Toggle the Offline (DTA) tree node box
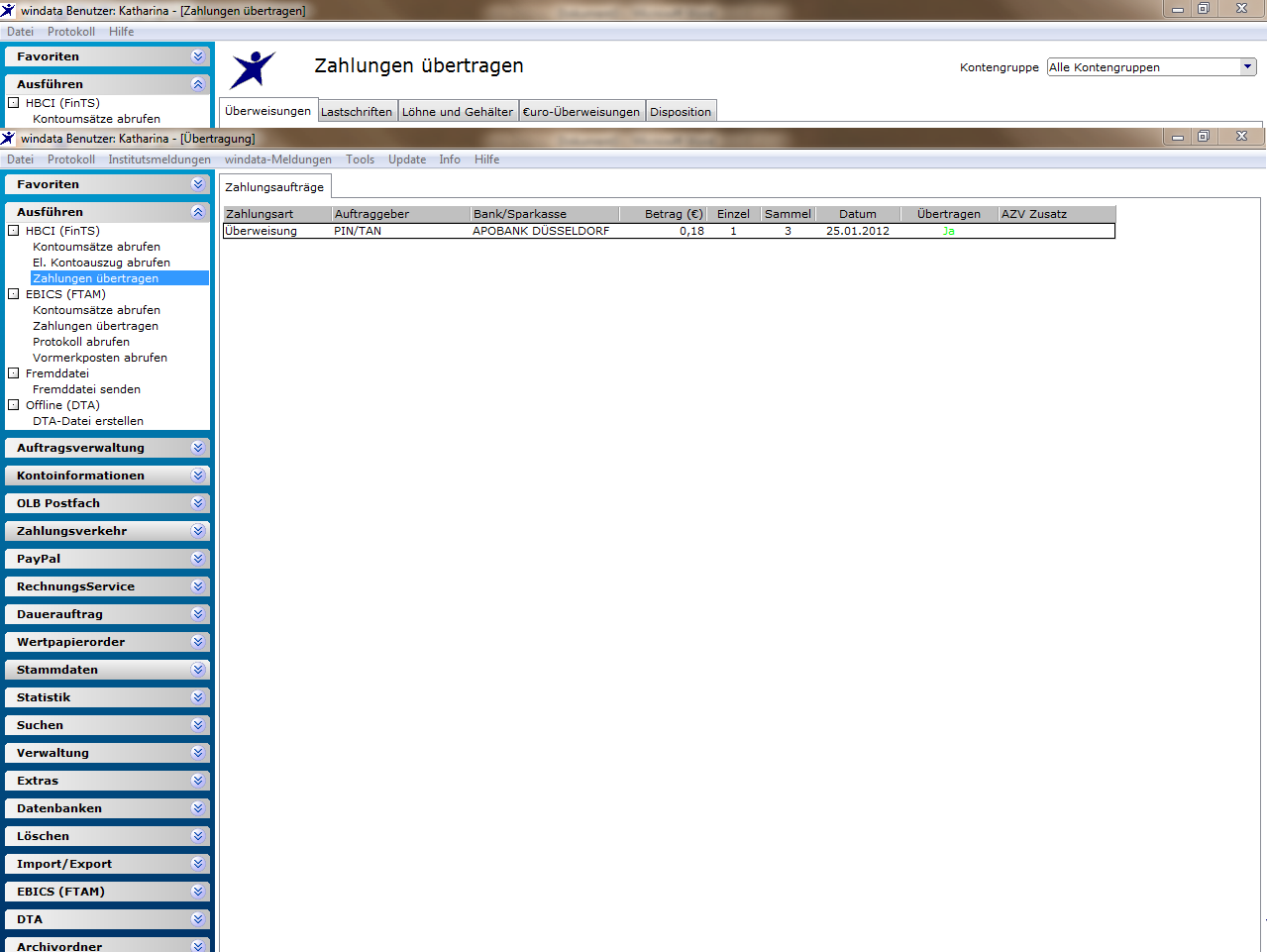This screenshot has width=1267, height=952. pos(14,405)
